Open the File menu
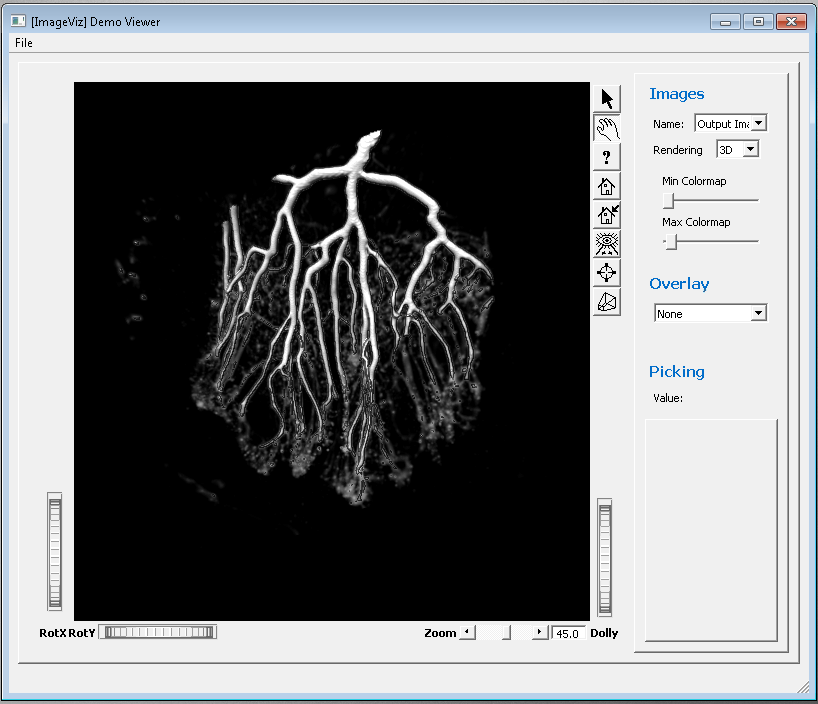The height and width of the screenshot is (704, 818). point(24,43)
